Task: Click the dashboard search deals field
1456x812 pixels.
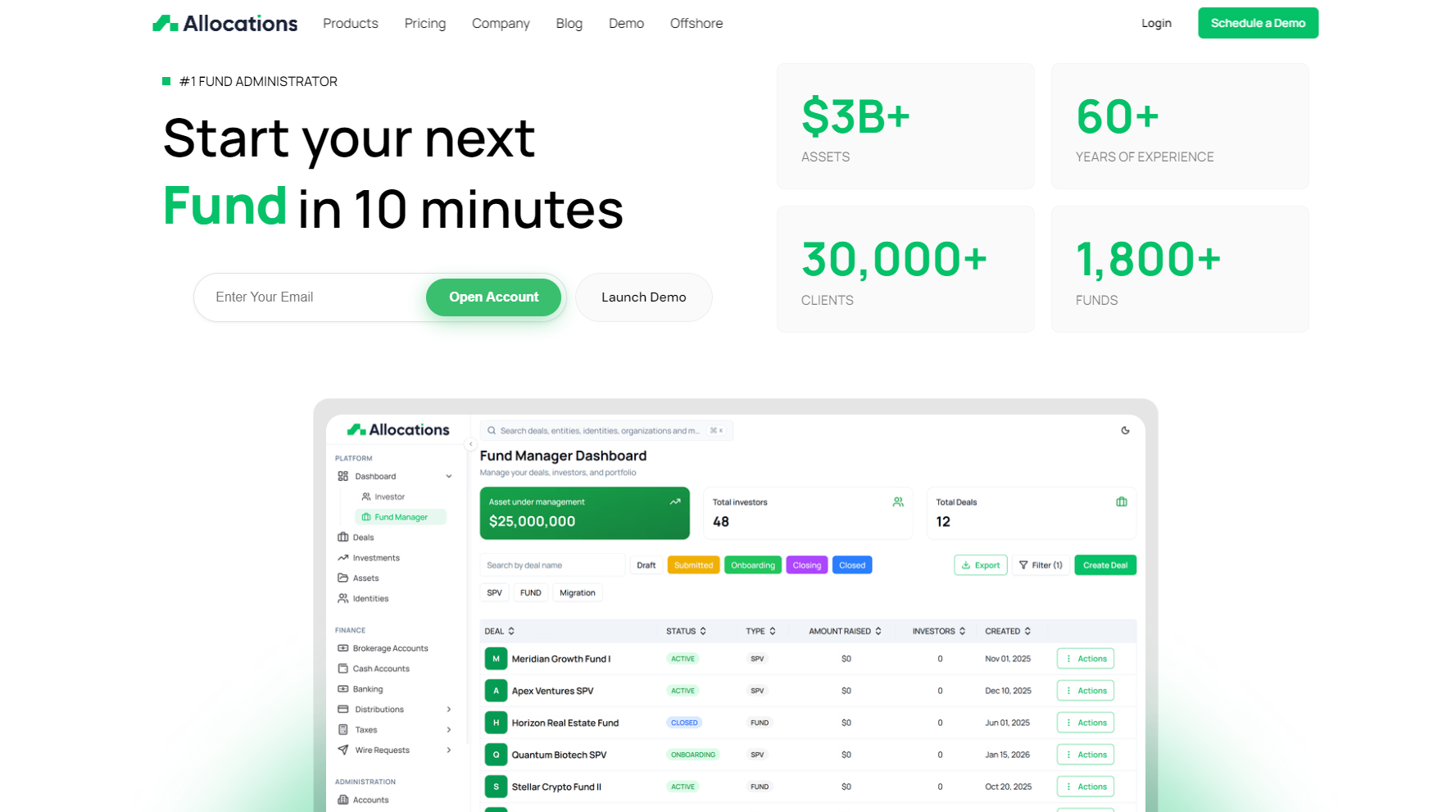Action: pyautogui.click(x=606, y=430)
